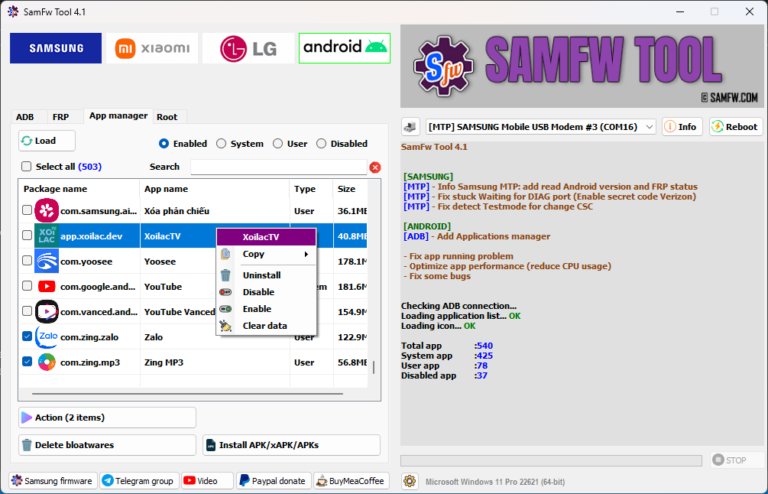Switch to the FRP tab
The height and width of the screenshot is (494, 768).
[x=61, y=117]
